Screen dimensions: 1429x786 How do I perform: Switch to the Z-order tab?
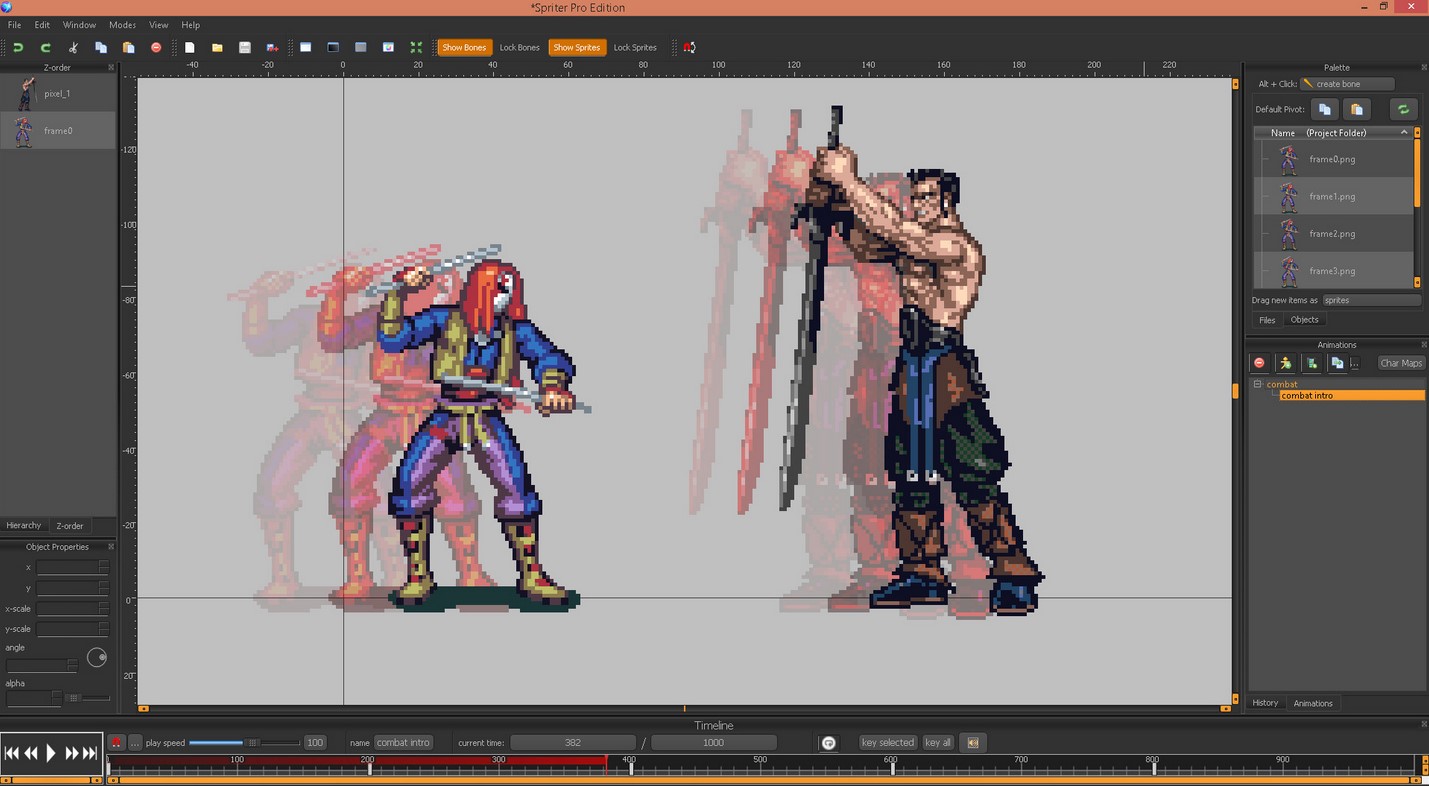pyautogui.click(x=70, y=525)
